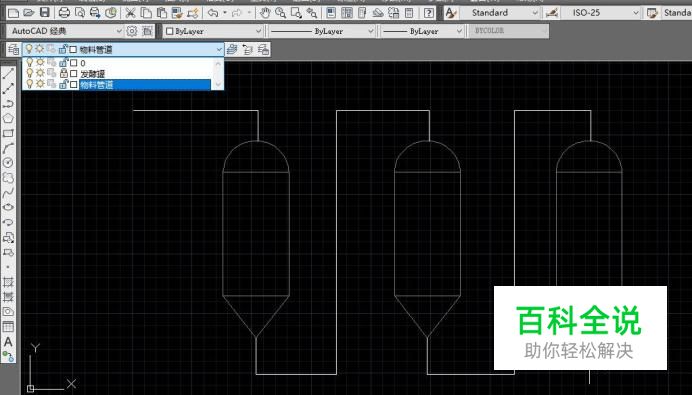Click the Paste clipboard icon
692x395 pixels.
[162, 13]
